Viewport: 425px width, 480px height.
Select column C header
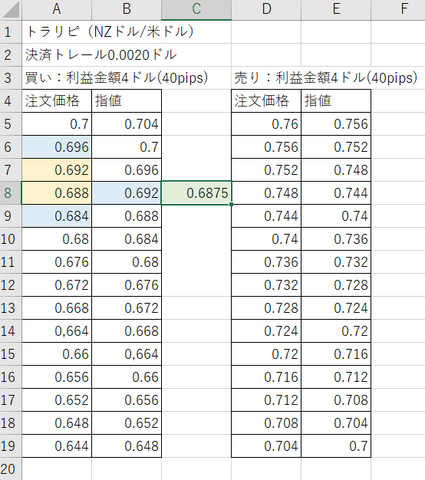(x=196, y=9)
